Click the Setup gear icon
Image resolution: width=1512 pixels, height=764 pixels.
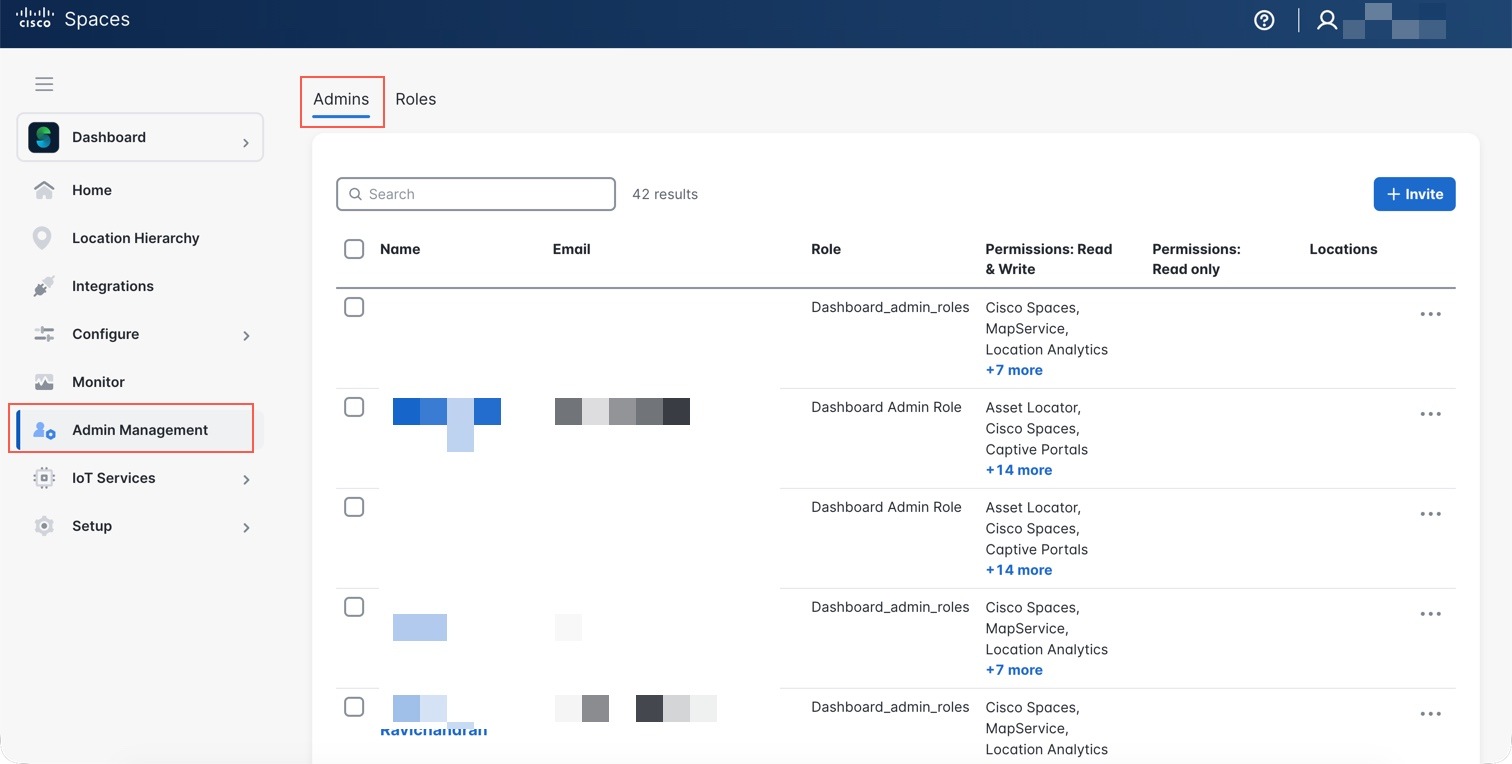44,526
